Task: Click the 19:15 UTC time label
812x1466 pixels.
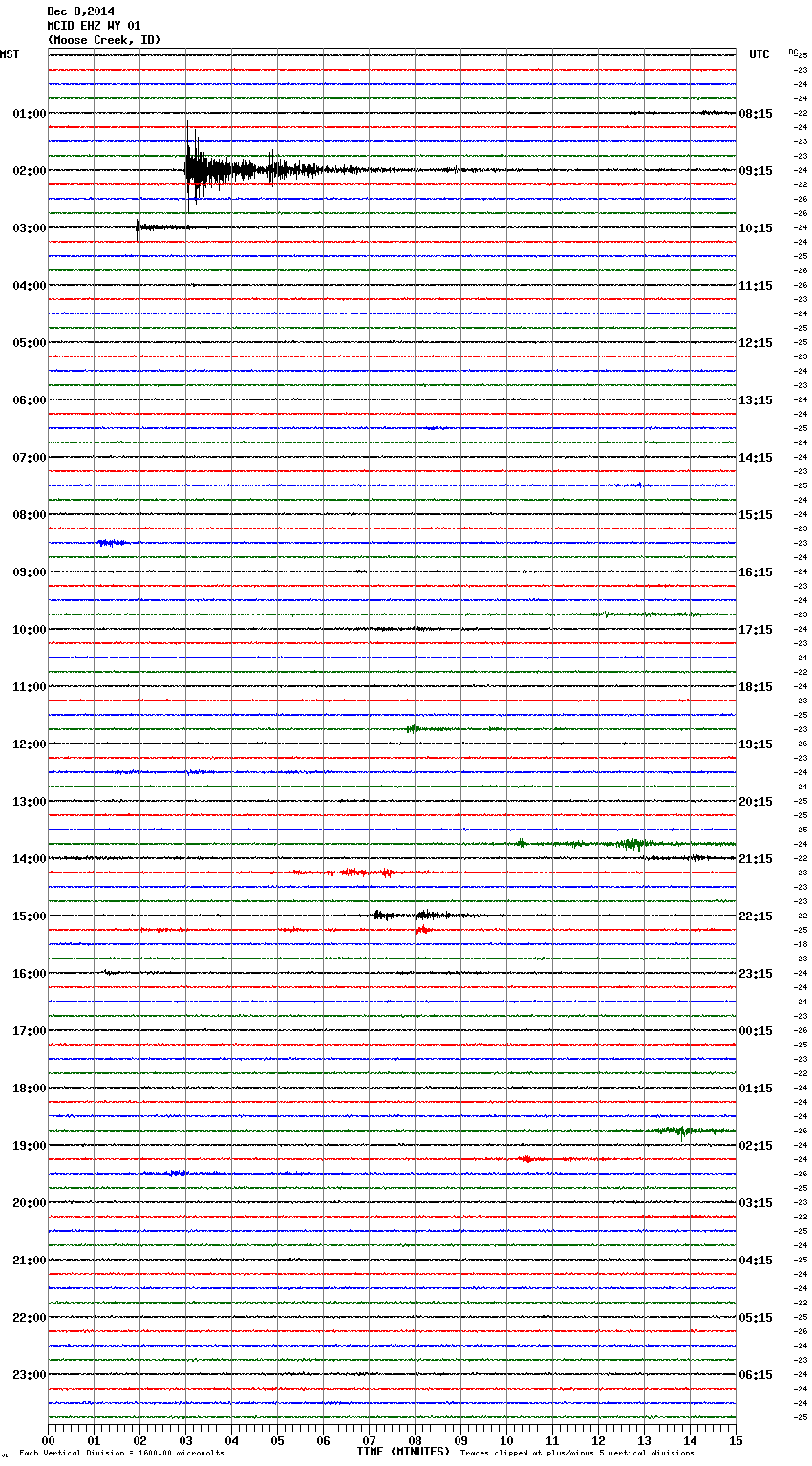Action: (756, 744)
